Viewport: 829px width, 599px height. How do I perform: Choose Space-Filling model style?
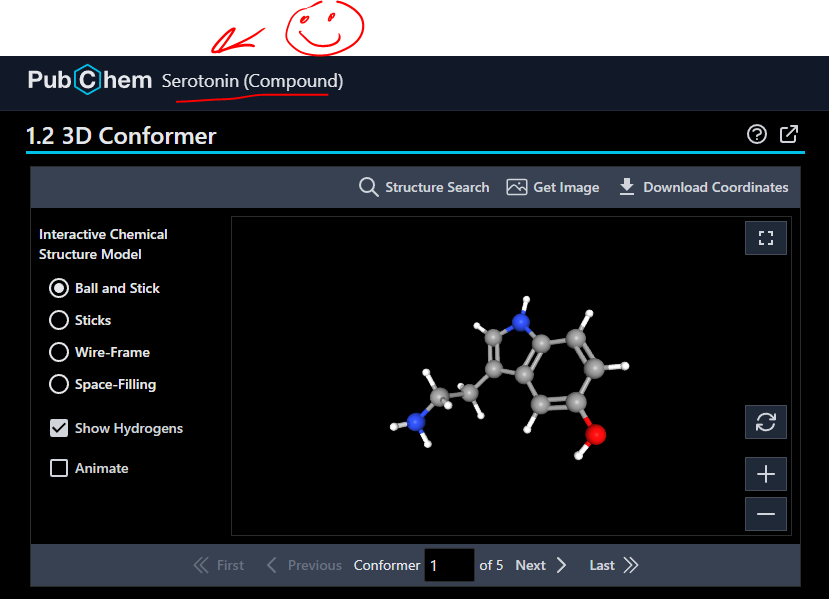(x=59, y=384)
